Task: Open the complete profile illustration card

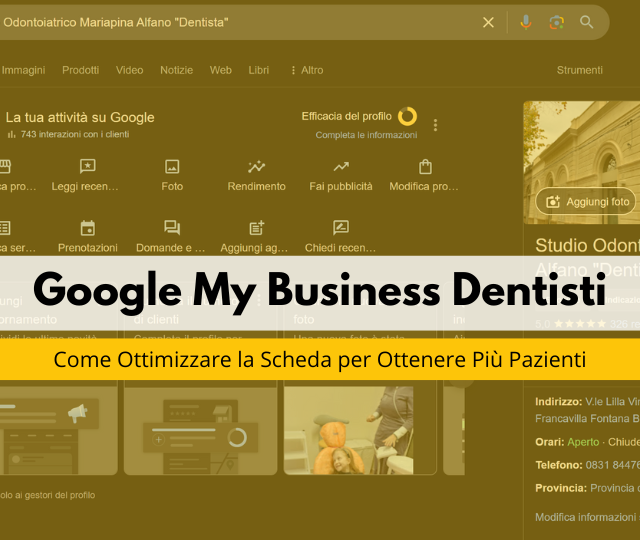Action: (x=200, y=431)
